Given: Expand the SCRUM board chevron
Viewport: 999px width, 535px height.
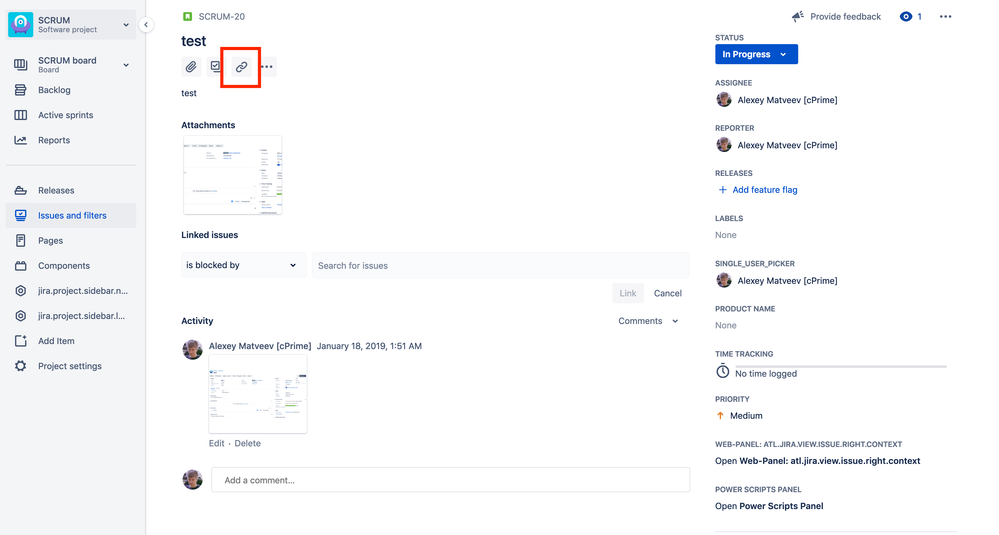Looking at the screenshot, I should 126,64.
